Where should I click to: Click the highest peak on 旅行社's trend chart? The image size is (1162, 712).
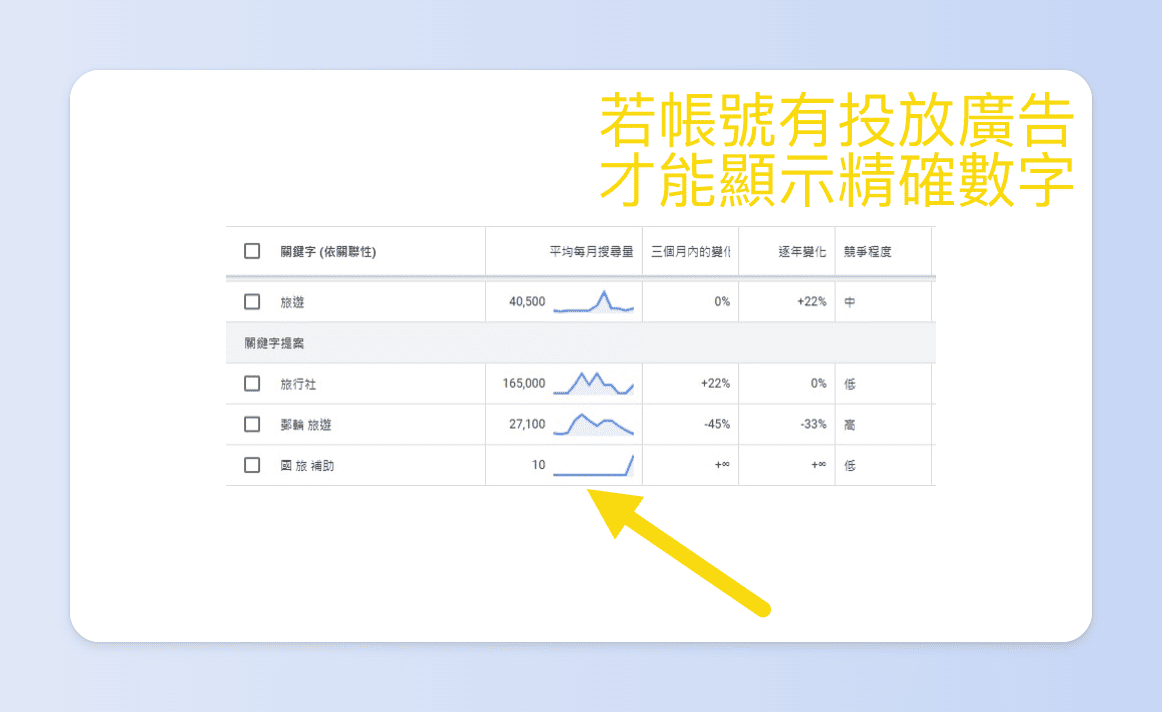point(581,375)
